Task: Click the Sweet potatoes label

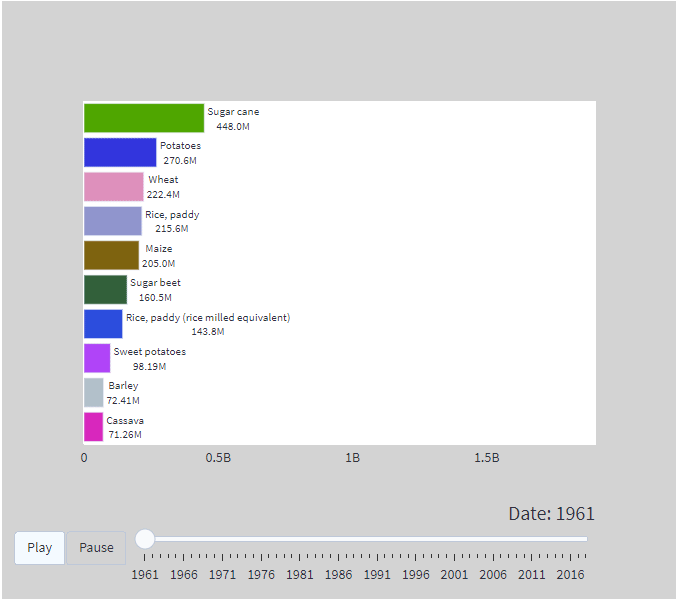Action: 150,352
